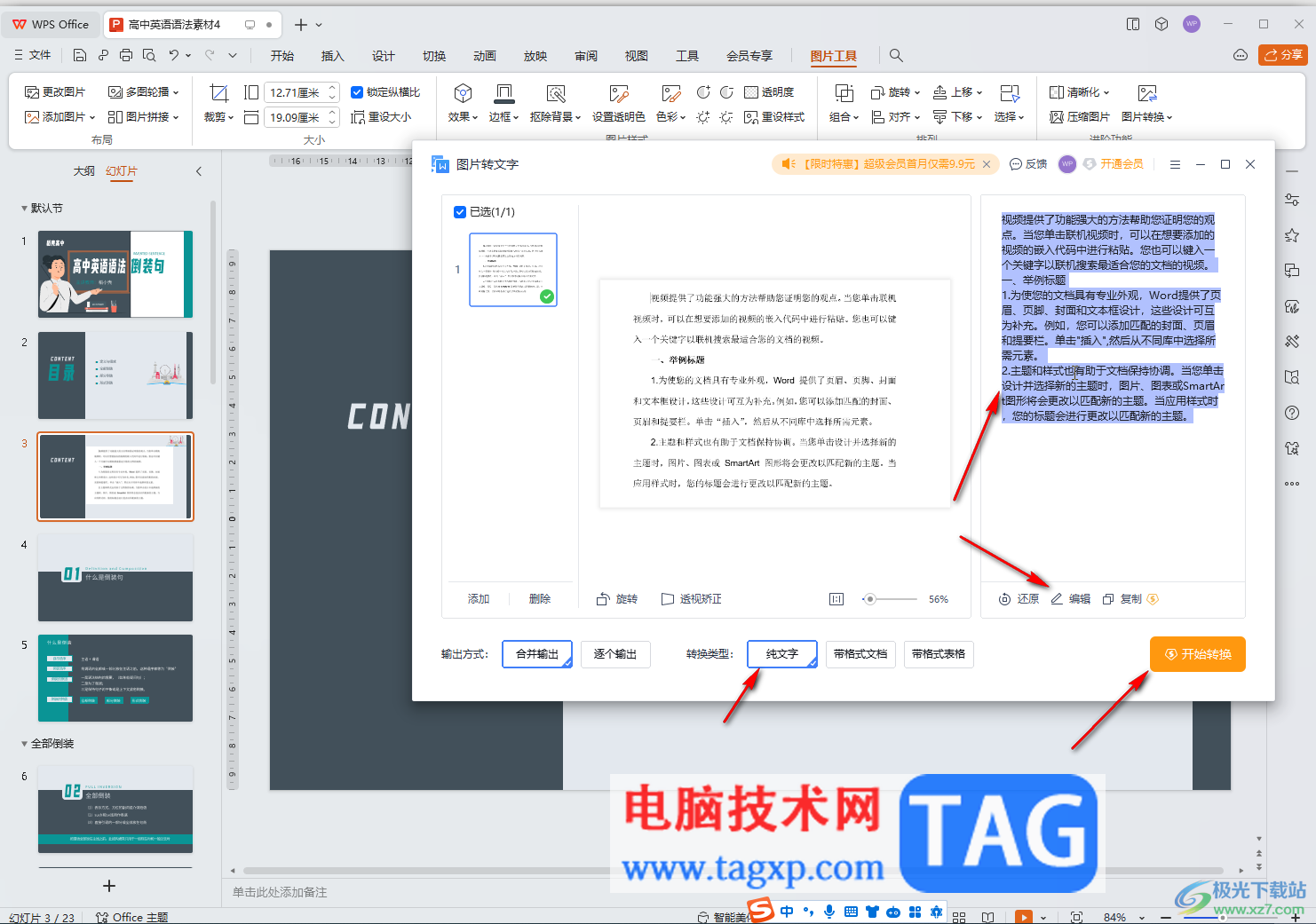Click the increase brightness sun icon
This screenshot has height=924, width=1316.
click(x=703, y=116)
